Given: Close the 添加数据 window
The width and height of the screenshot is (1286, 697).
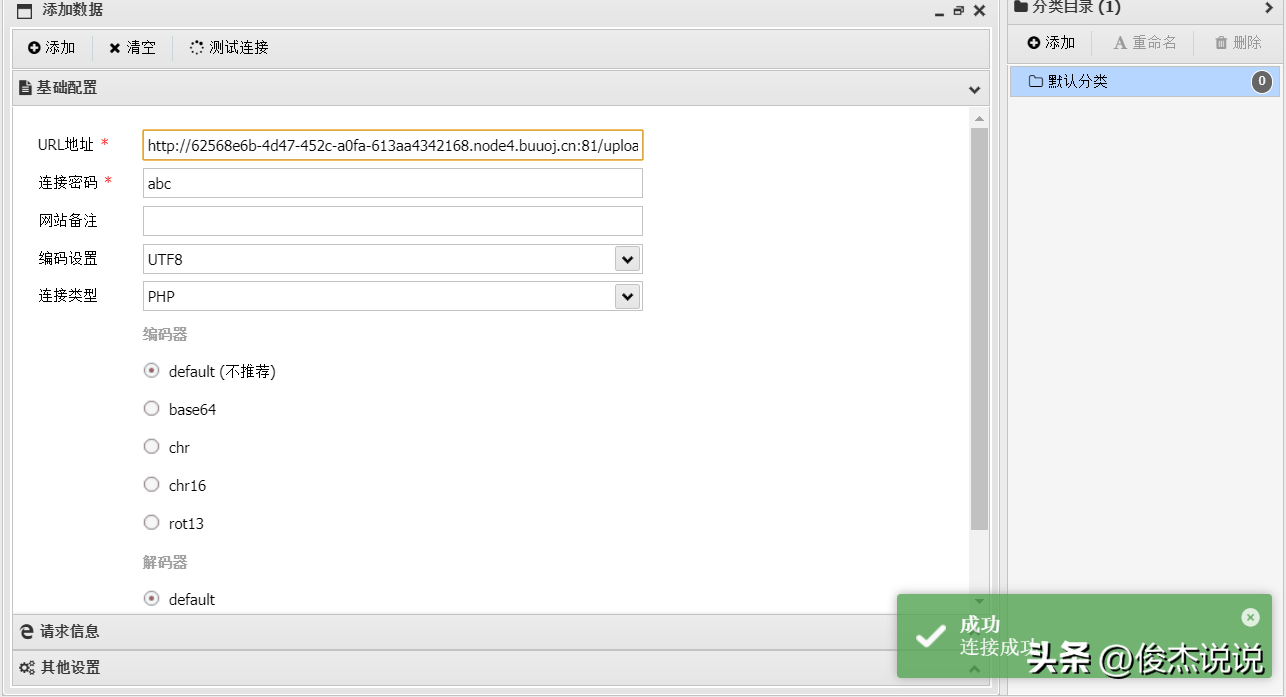Looking at the screenshot, I should tap(979, 11).
